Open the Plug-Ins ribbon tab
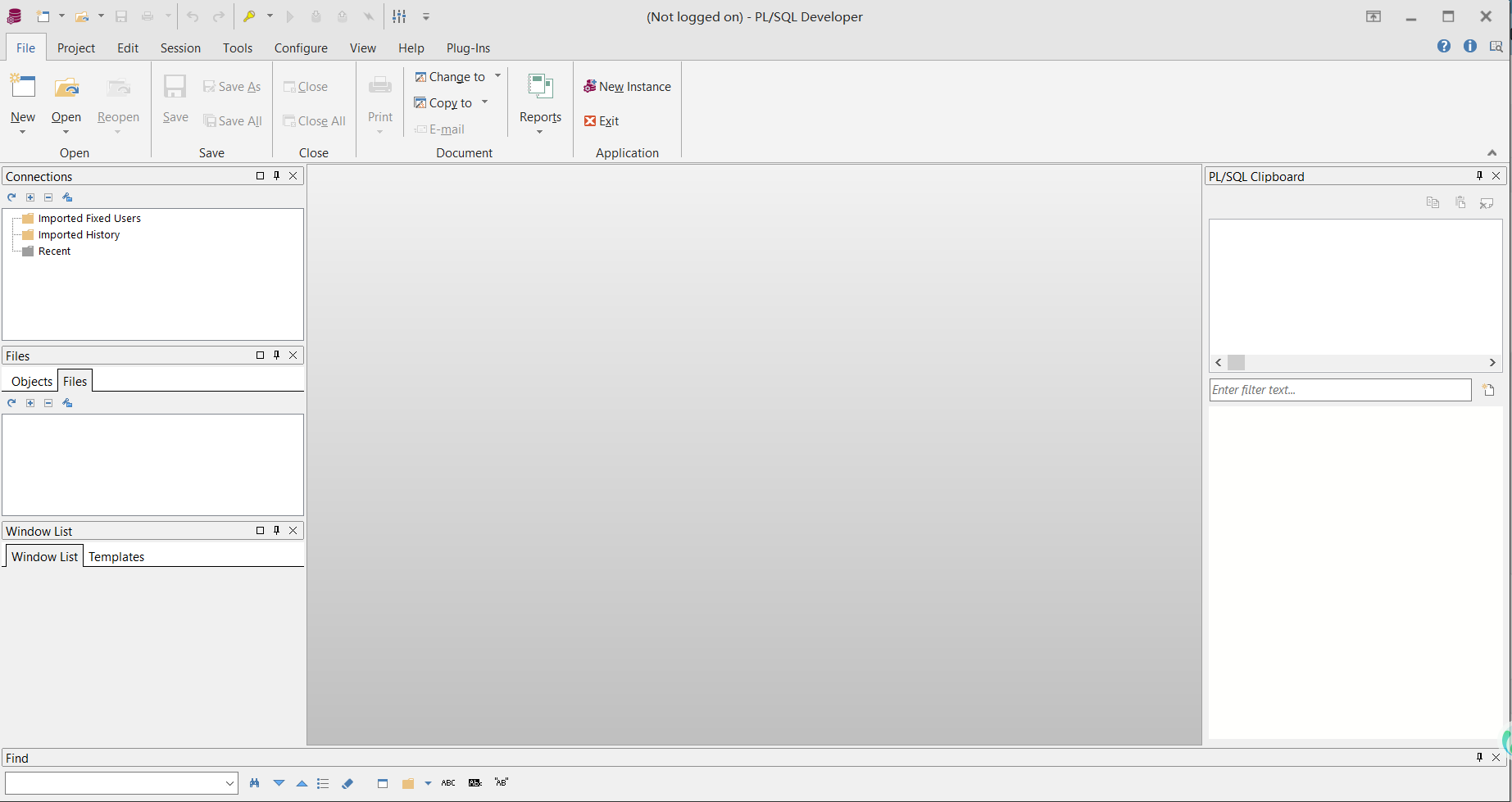Image resolution: width=1512 pixels, height=802 pixels. tap(468, 48)
